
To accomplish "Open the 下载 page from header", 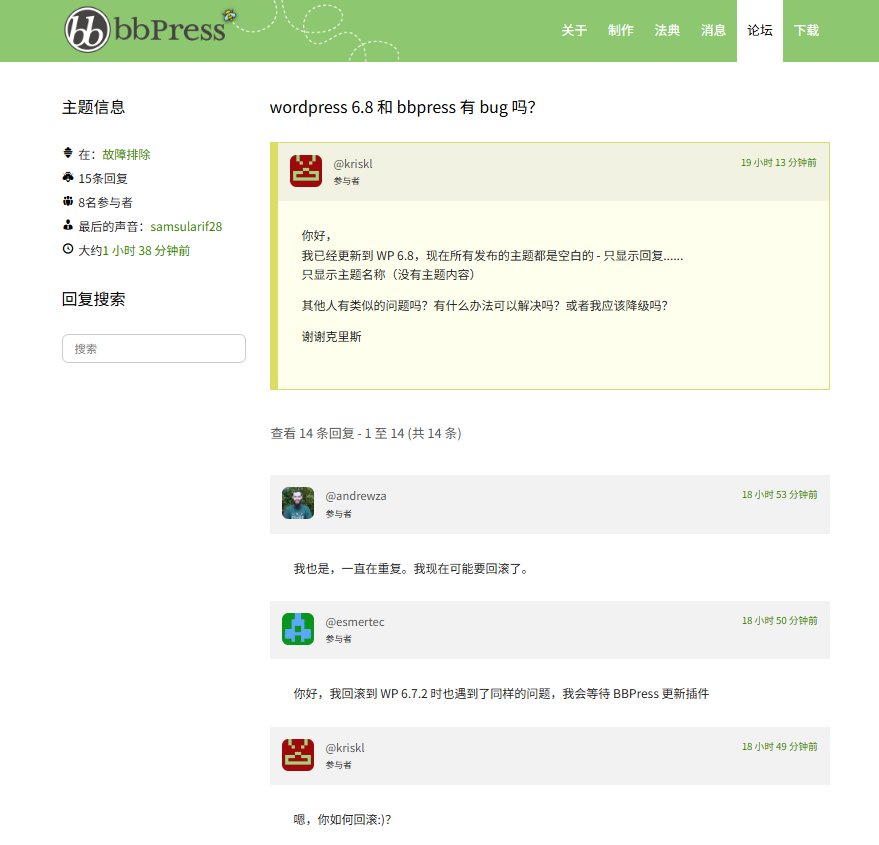I will tap(806, 31).
